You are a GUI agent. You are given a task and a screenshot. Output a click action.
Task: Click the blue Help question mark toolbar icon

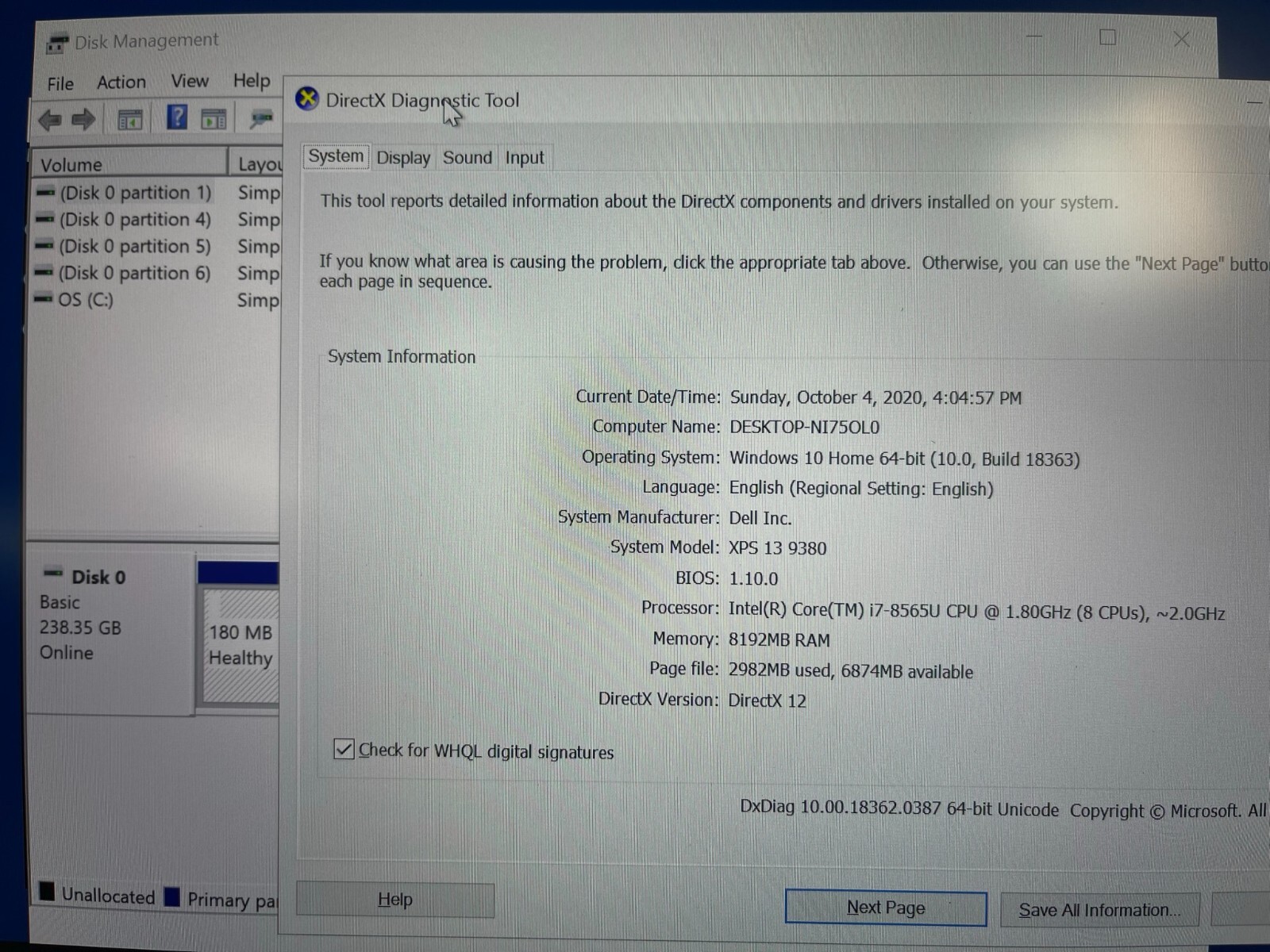[177, 118]
